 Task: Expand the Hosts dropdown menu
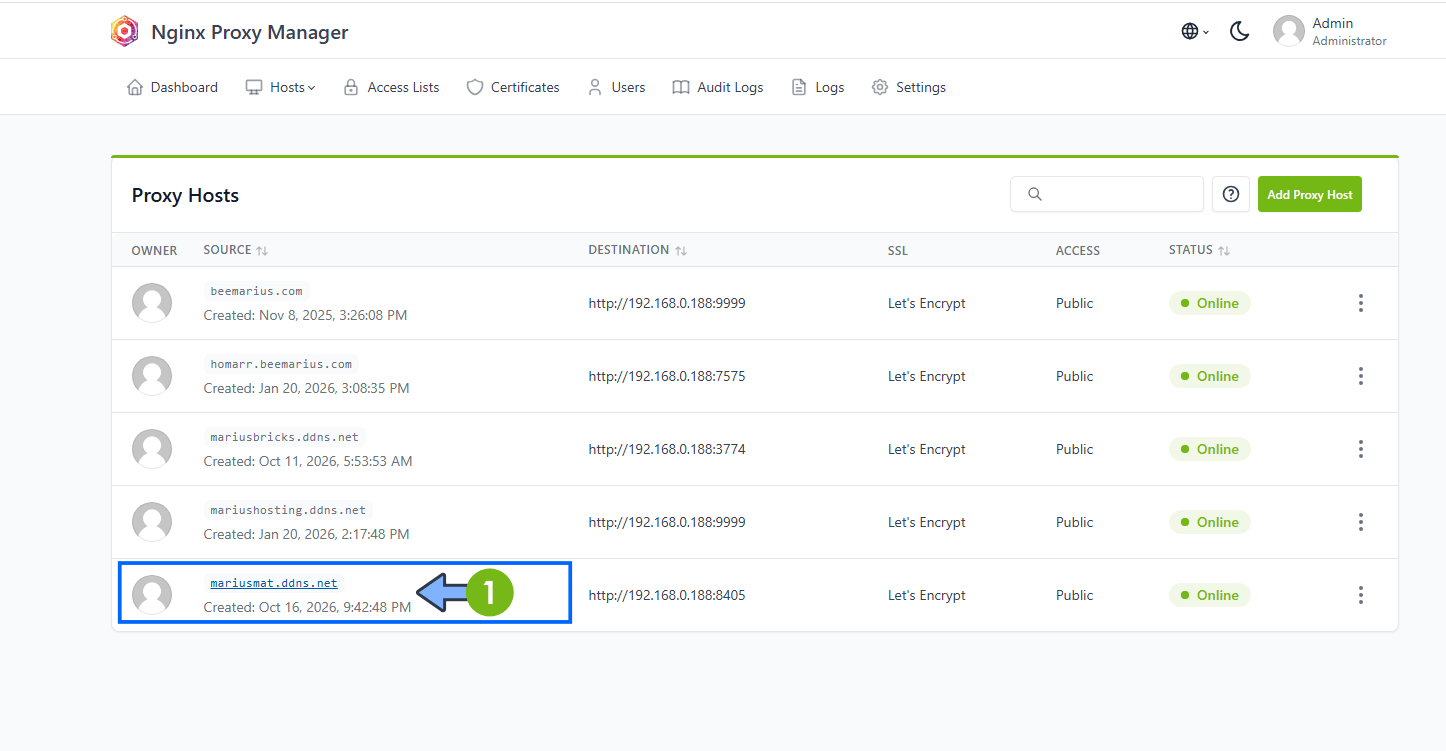pos(281,87)
